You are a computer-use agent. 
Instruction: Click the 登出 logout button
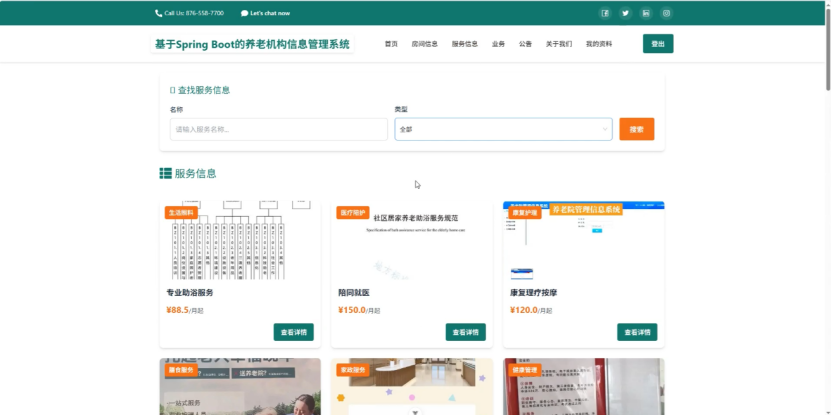click(658, 43)
